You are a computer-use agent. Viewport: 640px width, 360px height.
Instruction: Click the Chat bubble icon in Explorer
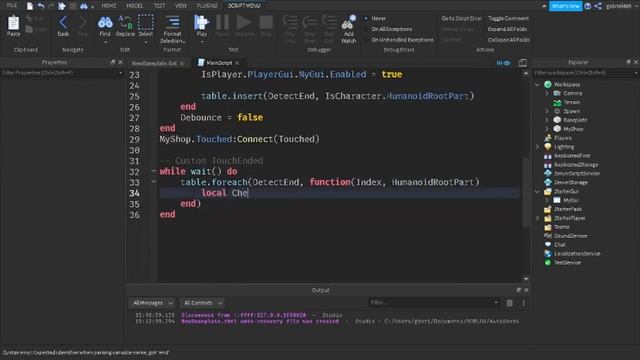[548, 245]
